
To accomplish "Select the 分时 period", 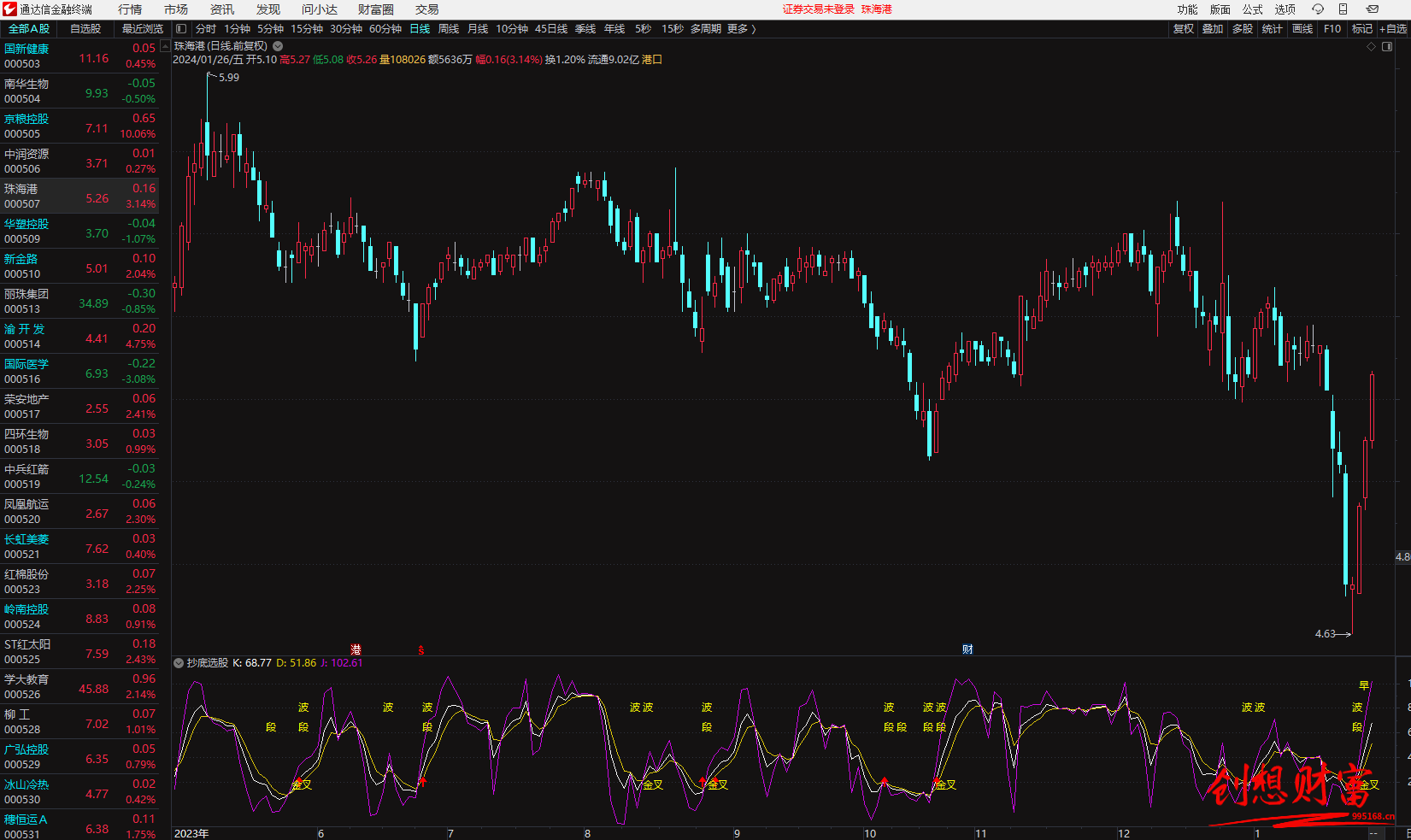I will click(206, 29).
